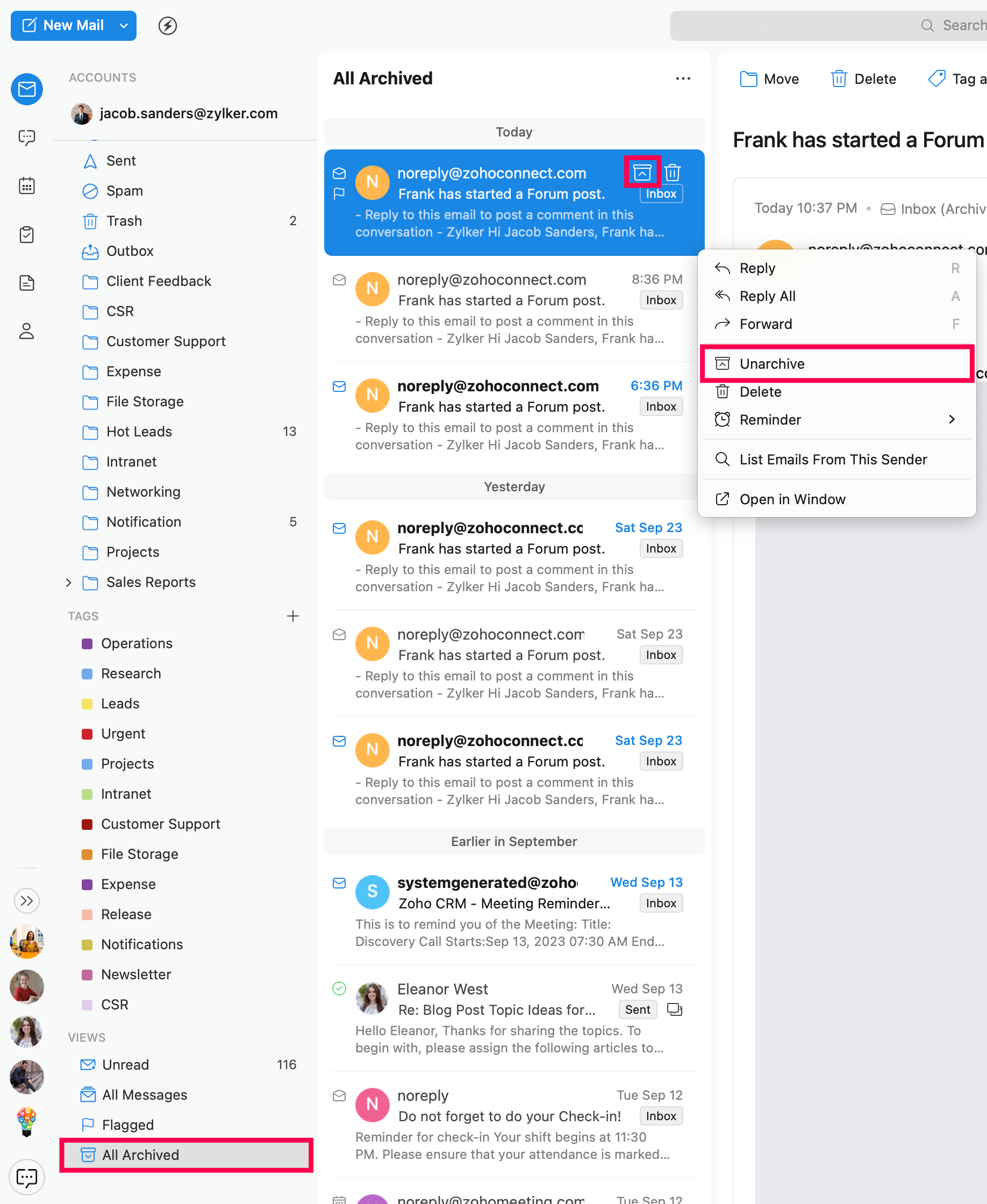
Task: Click the colorful lightbulb icon in sidebar
Action: click(27, 1122)
